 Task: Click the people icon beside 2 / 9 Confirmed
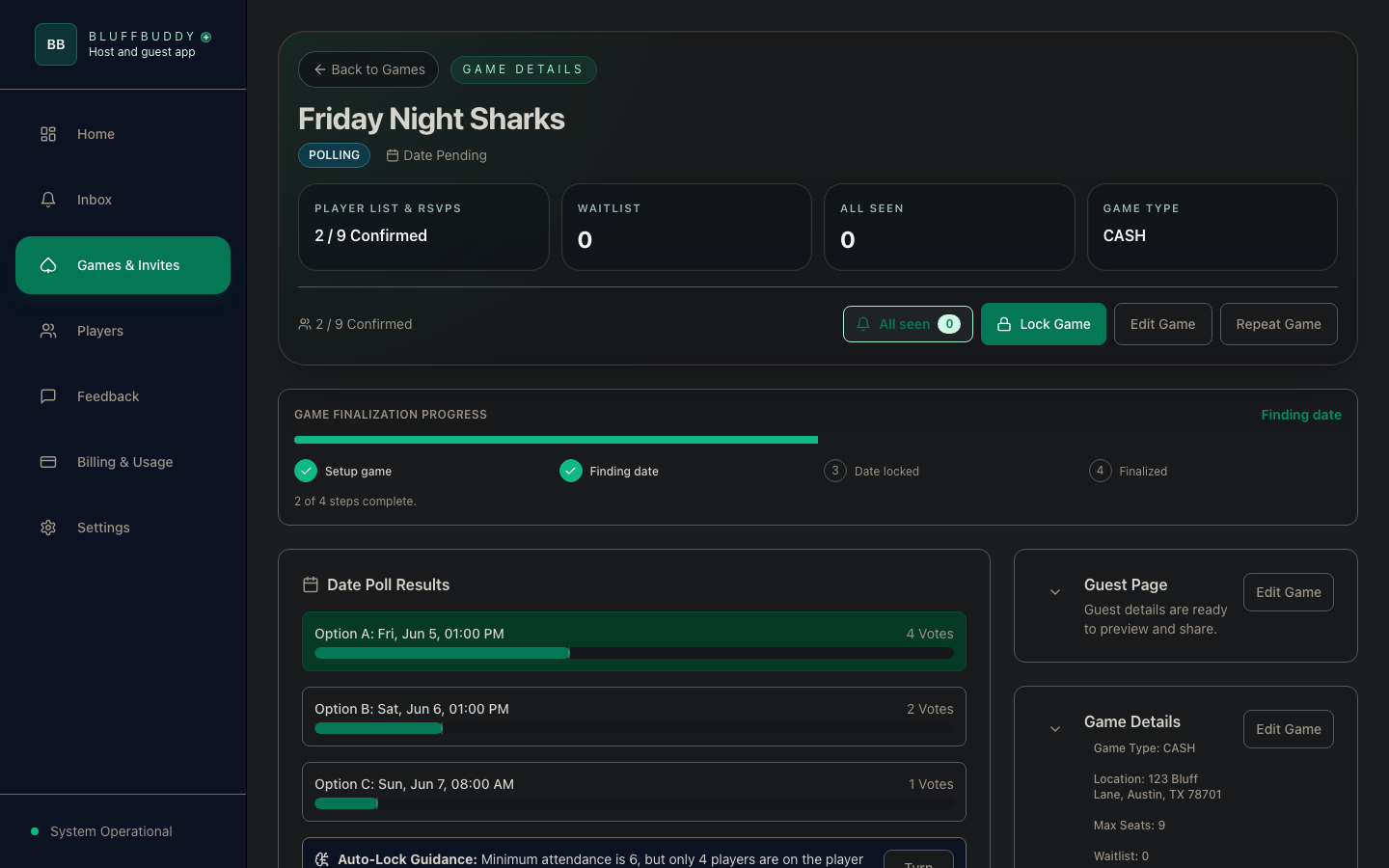pos(305,324)
